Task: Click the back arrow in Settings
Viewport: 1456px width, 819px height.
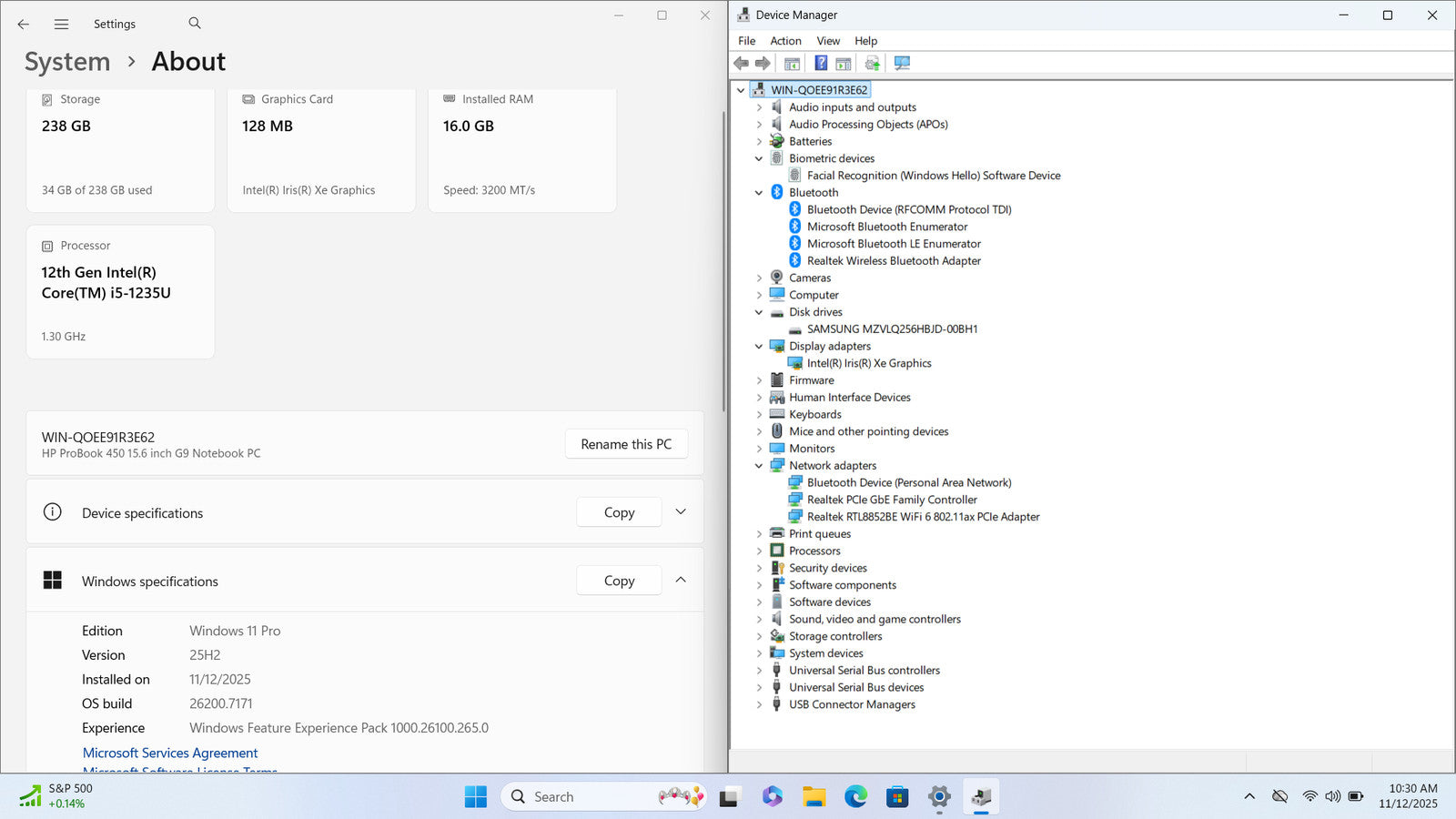Action: (x=24, y=25)
